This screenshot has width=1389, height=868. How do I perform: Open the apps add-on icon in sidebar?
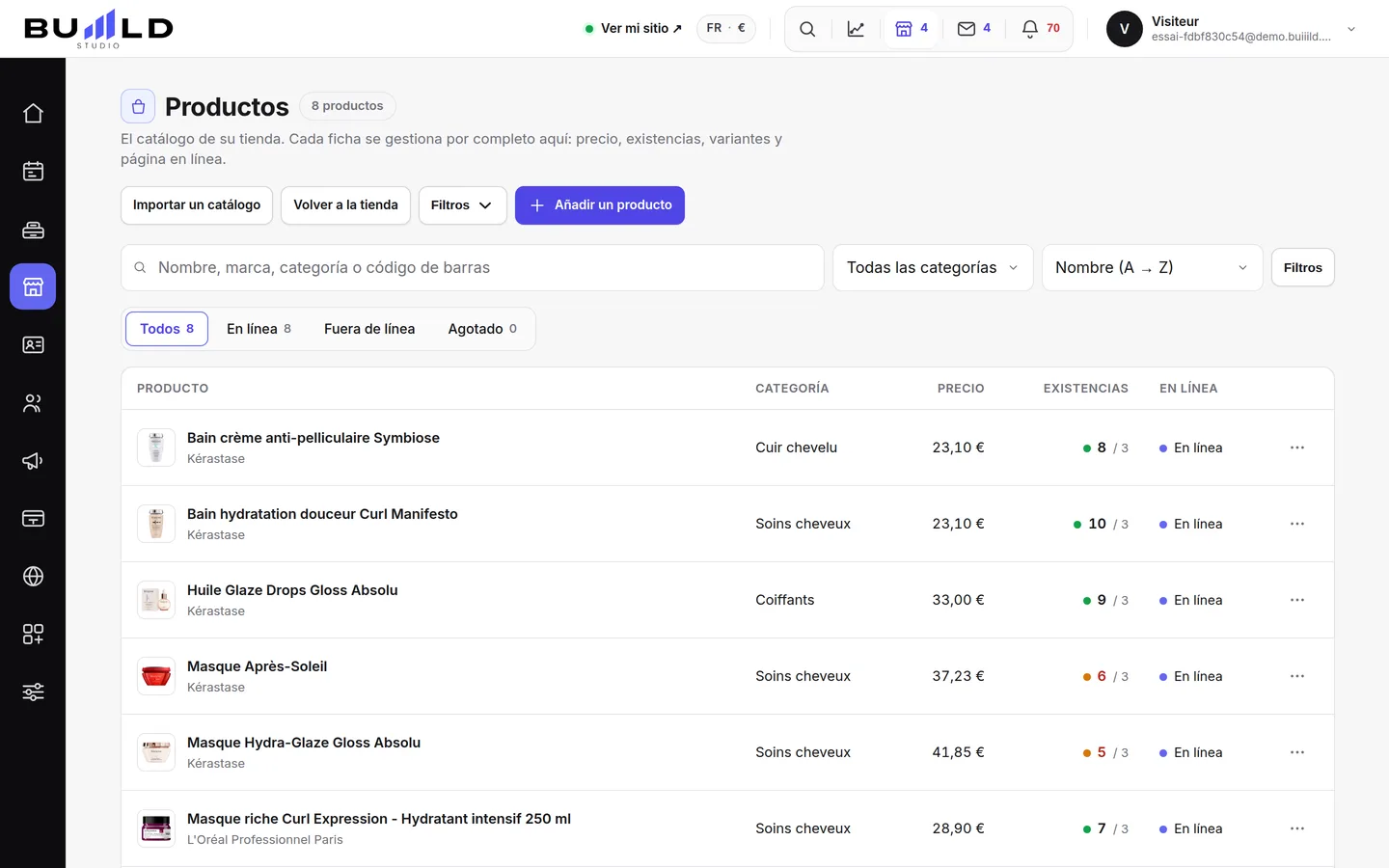(33, 634)
